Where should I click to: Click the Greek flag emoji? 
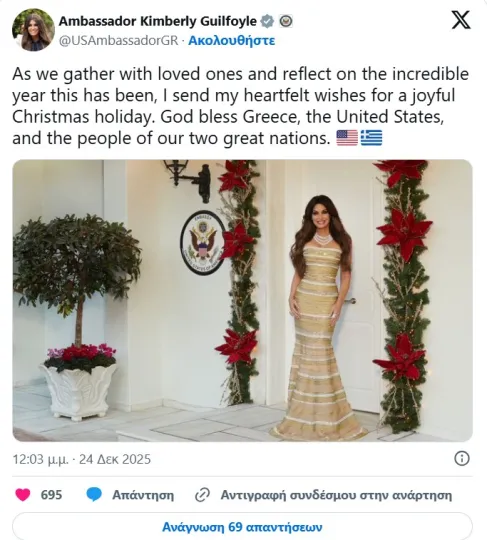371,138
